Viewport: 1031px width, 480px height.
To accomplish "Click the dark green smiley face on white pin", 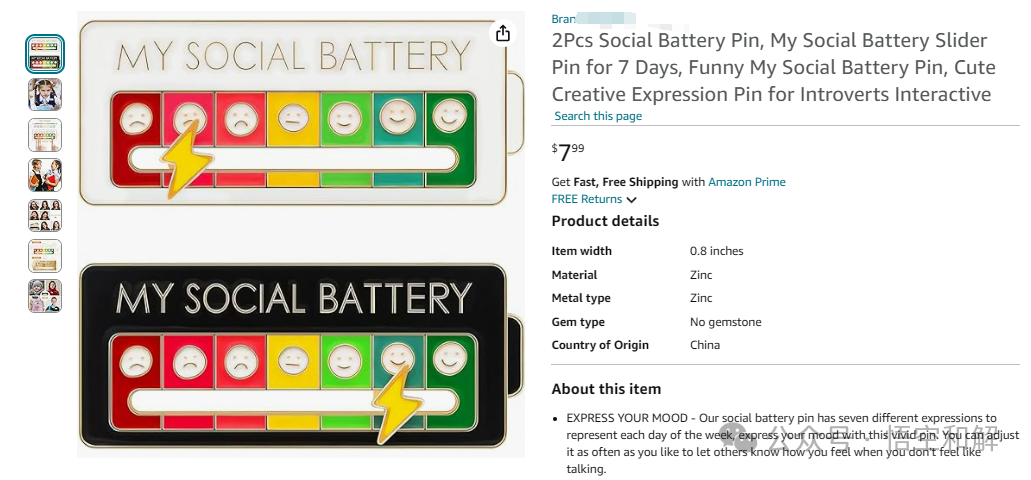I will pos(450,116).
